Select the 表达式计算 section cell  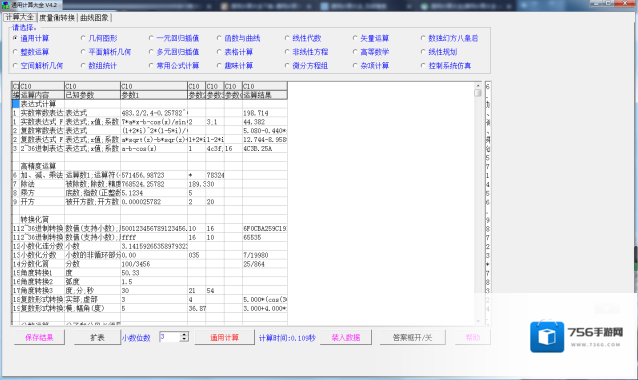tap(42, 104)
